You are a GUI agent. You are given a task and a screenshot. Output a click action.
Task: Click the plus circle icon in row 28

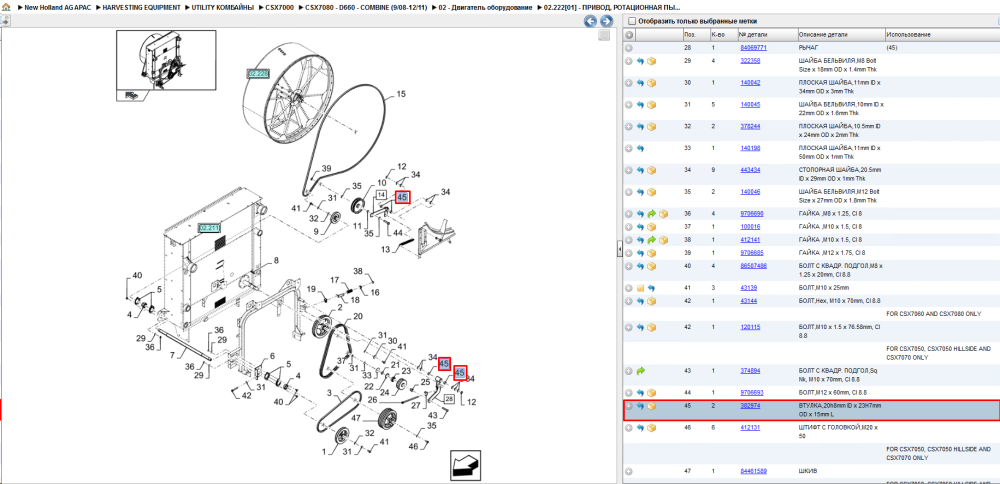point(629,48)
